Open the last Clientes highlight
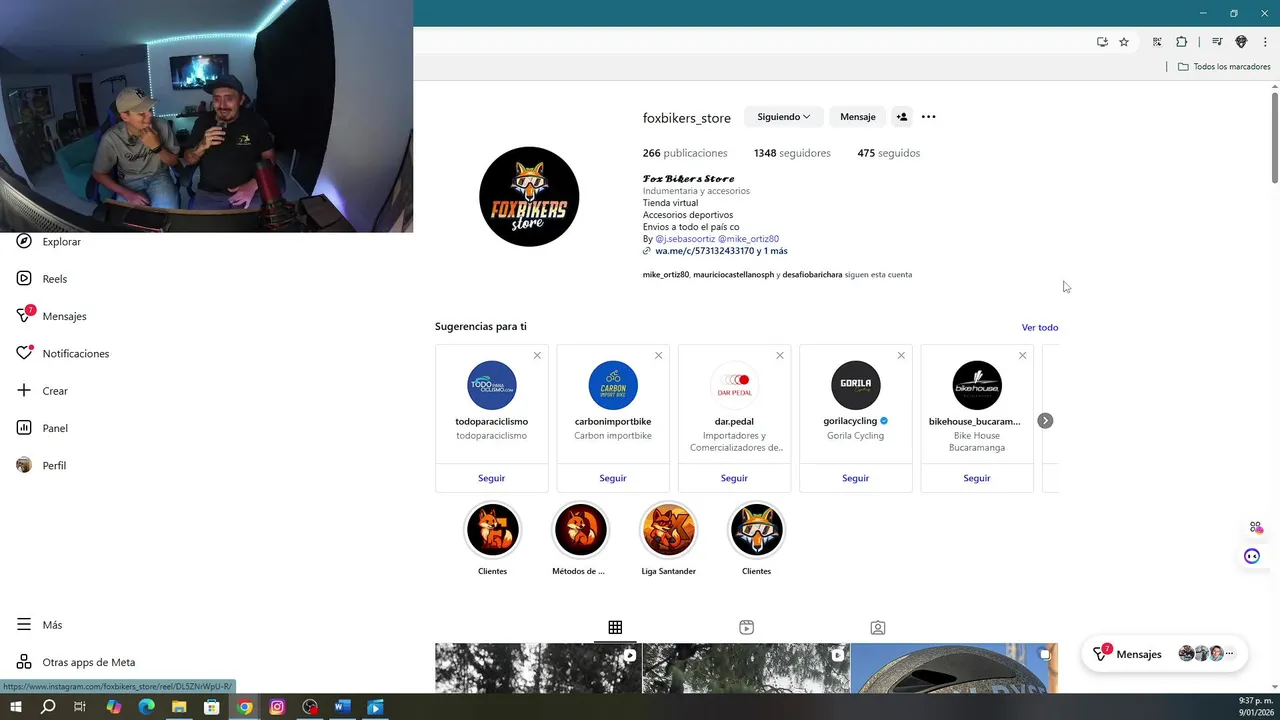Viewport: 1280px width, 720px height. coord(757,530)
